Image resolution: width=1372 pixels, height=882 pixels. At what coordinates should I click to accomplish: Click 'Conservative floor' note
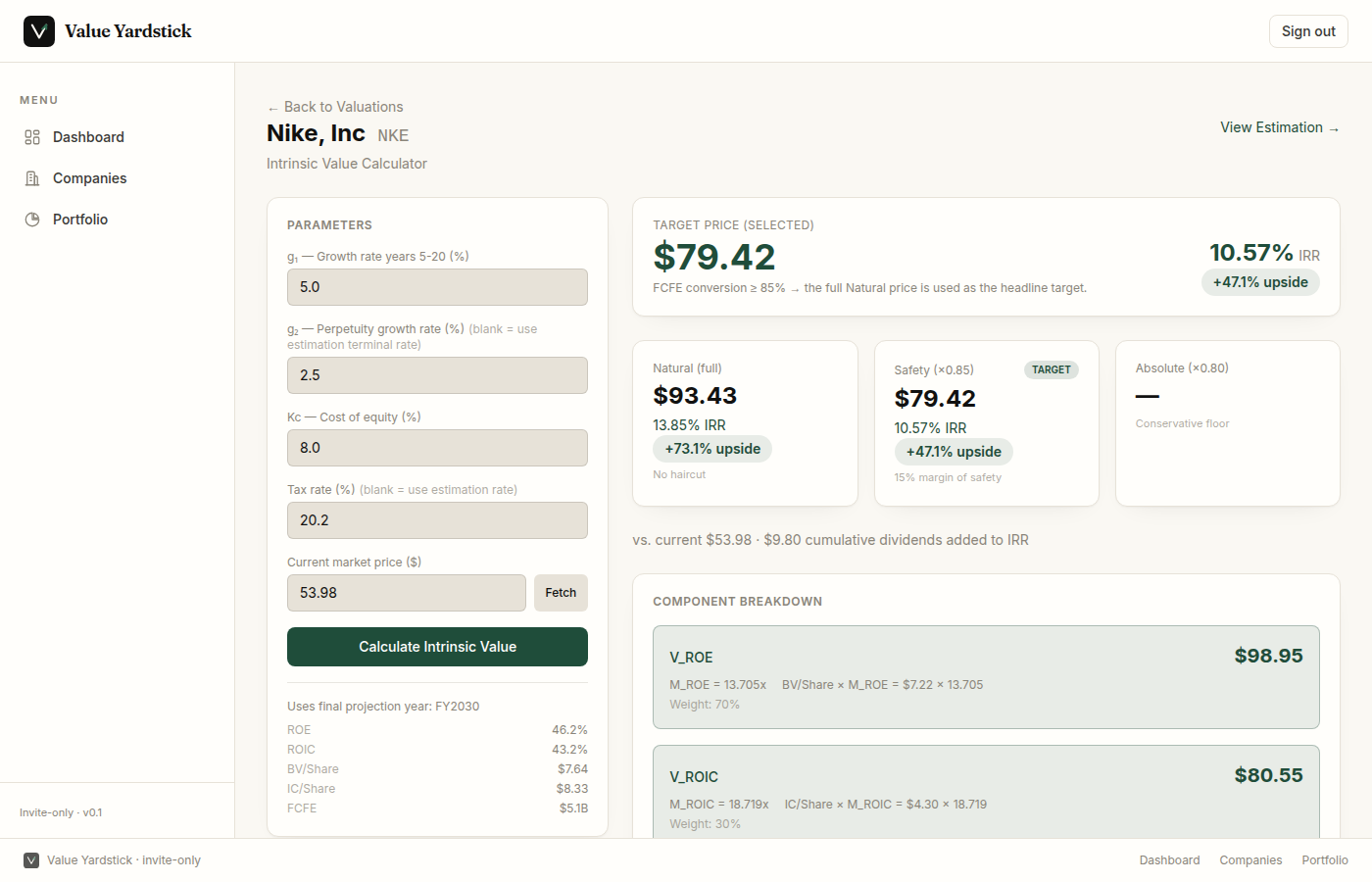coord(1182,423)
